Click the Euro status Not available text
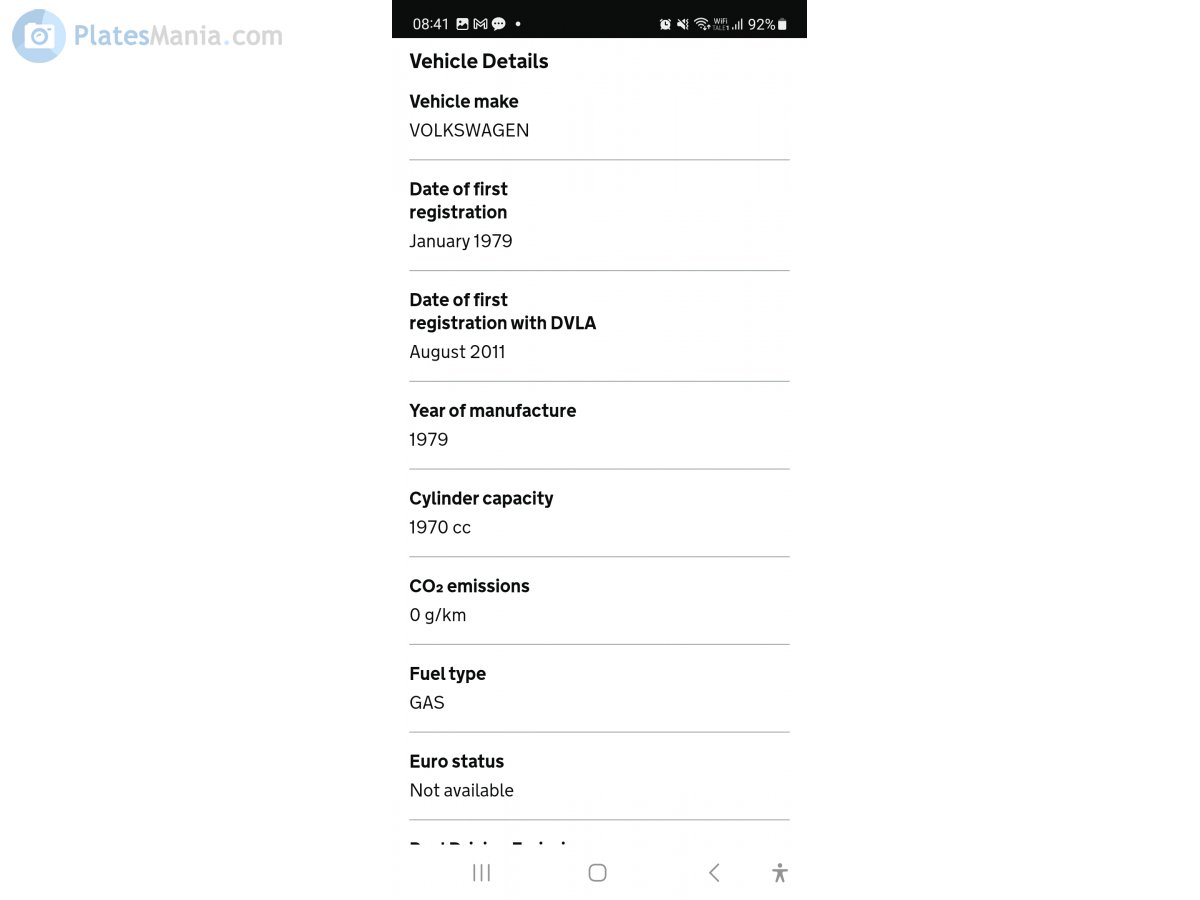Screen dimensions: 1200x900 (x=461, y=790)
